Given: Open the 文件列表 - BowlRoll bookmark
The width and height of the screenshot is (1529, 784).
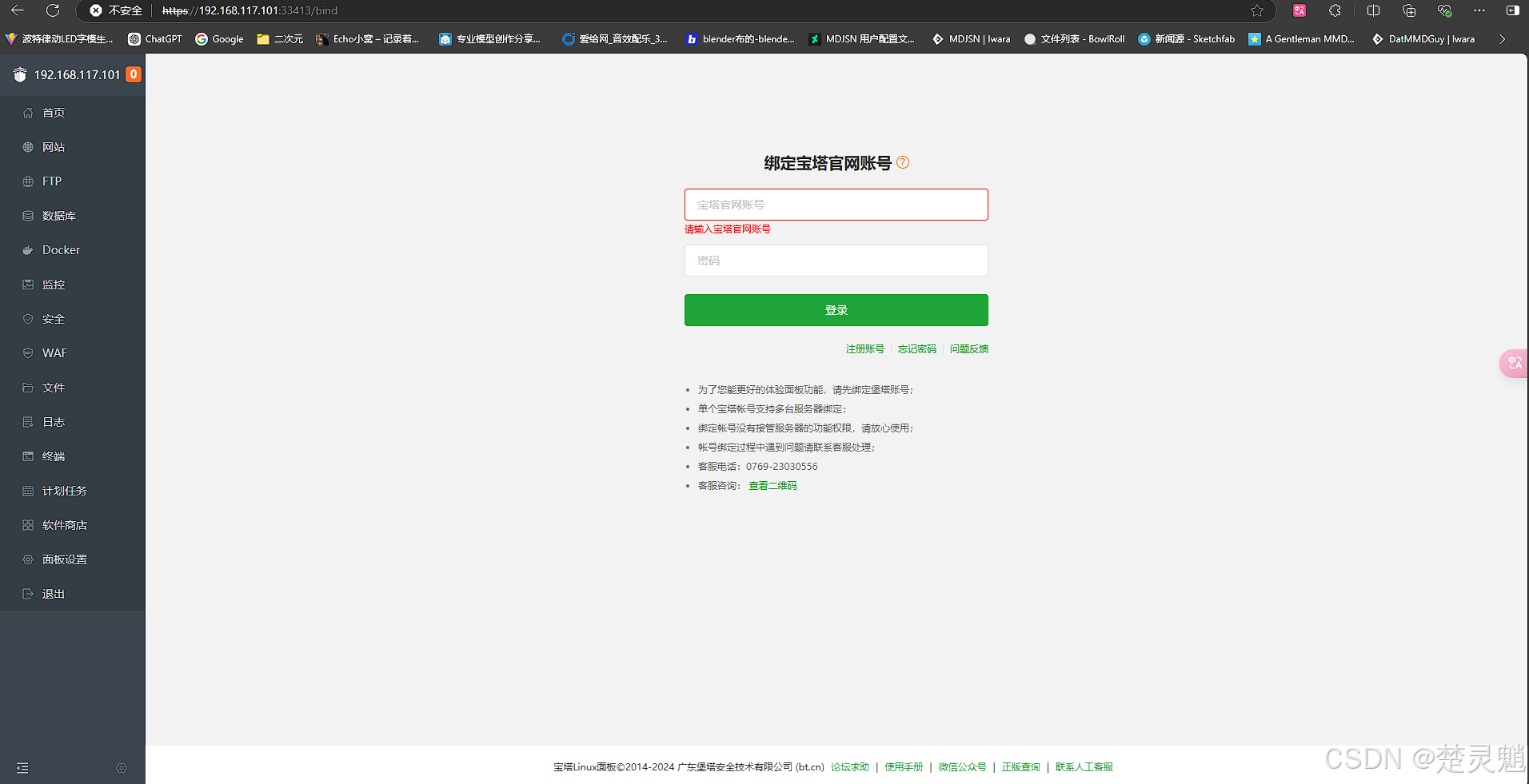Looking at the screenshot, I should pos(1075,39).
